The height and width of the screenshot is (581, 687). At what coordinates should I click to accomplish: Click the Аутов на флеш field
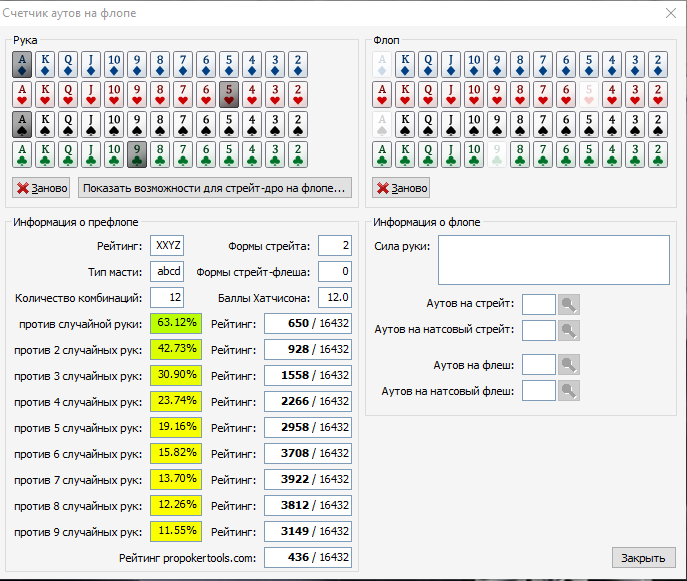539,365
